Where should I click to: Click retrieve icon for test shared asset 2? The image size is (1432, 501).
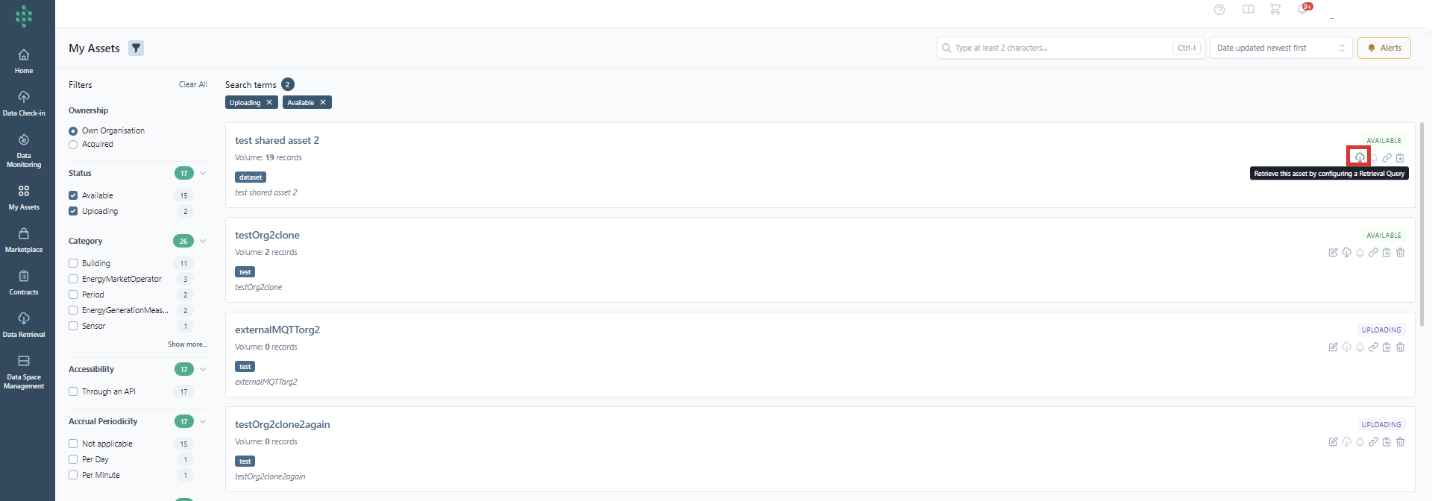[x=1359, y=157]
